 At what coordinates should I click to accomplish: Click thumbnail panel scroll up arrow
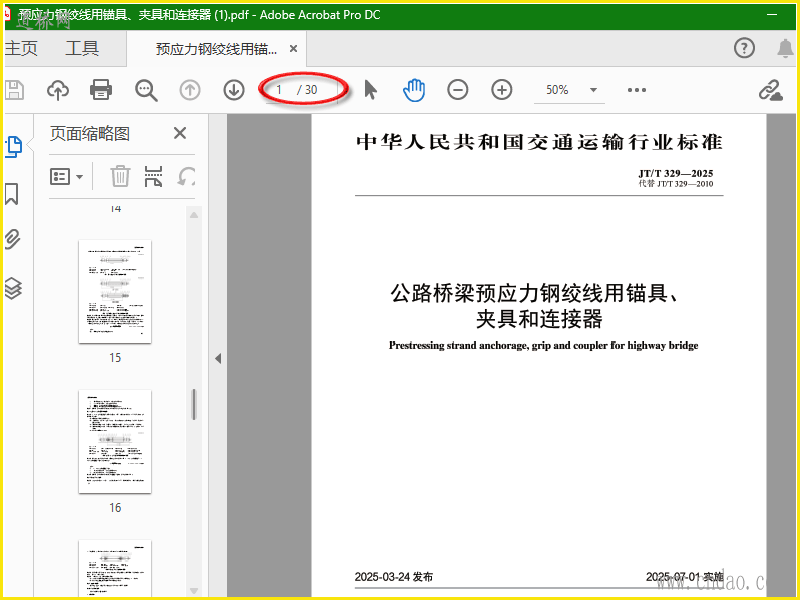(194, 215)
